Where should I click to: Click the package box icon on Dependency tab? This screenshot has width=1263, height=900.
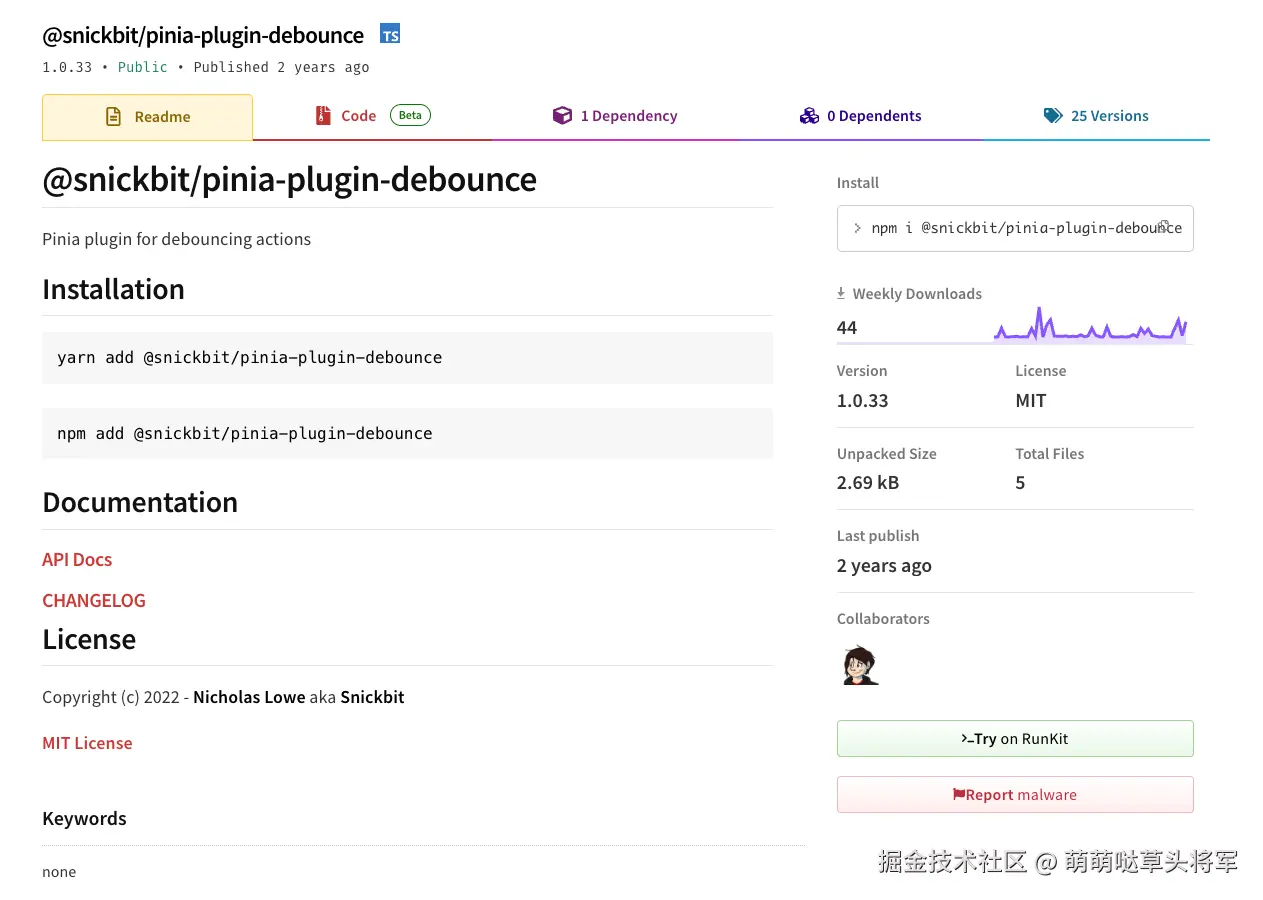[563, 115]
